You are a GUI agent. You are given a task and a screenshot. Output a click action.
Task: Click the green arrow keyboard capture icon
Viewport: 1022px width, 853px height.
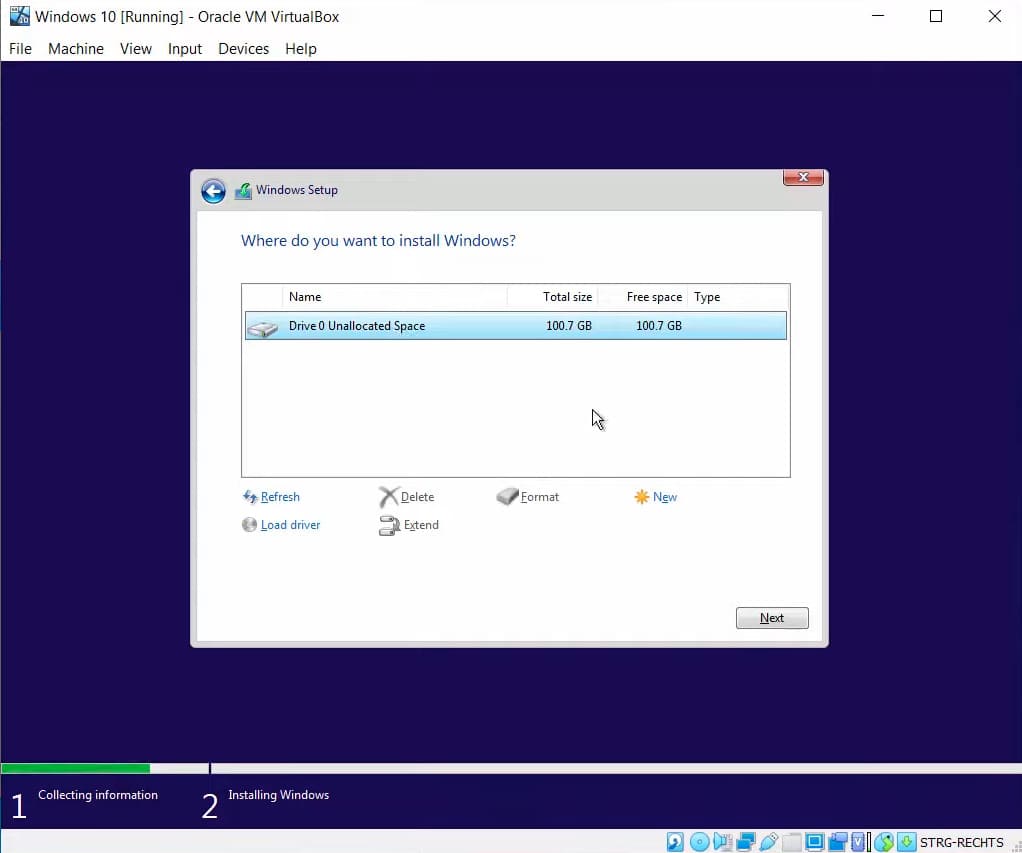pos(907,842)
